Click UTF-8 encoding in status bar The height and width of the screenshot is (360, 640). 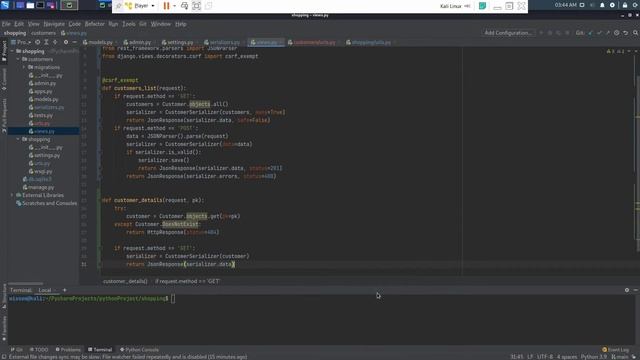click(x=545, y=357)
